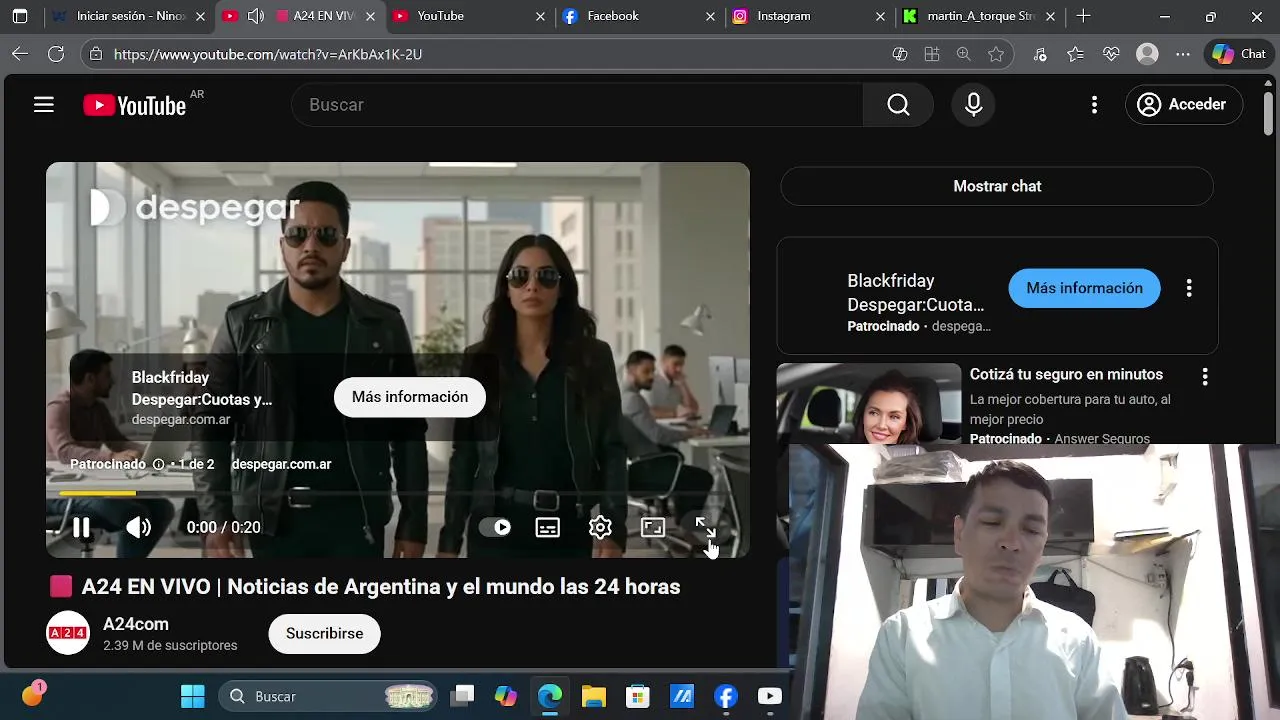
Task: Open the video title text
Action: pos(381,587)
